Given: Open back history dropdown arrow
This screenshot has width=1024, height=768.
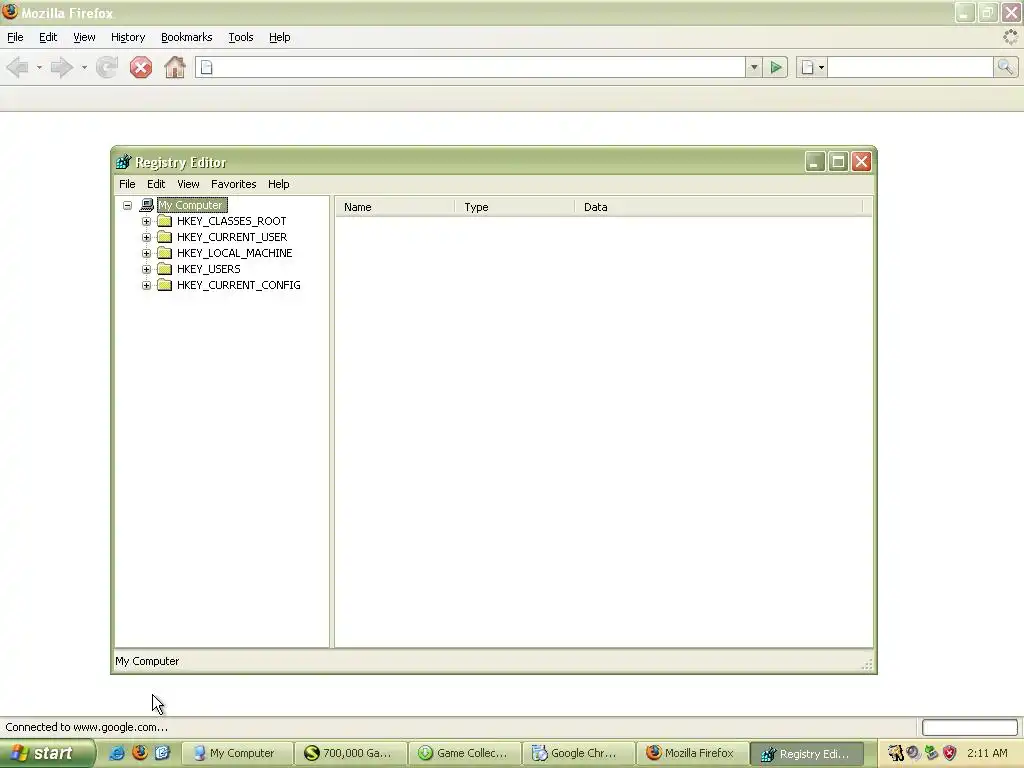Looking at the screenshot, I should [39, 67].
